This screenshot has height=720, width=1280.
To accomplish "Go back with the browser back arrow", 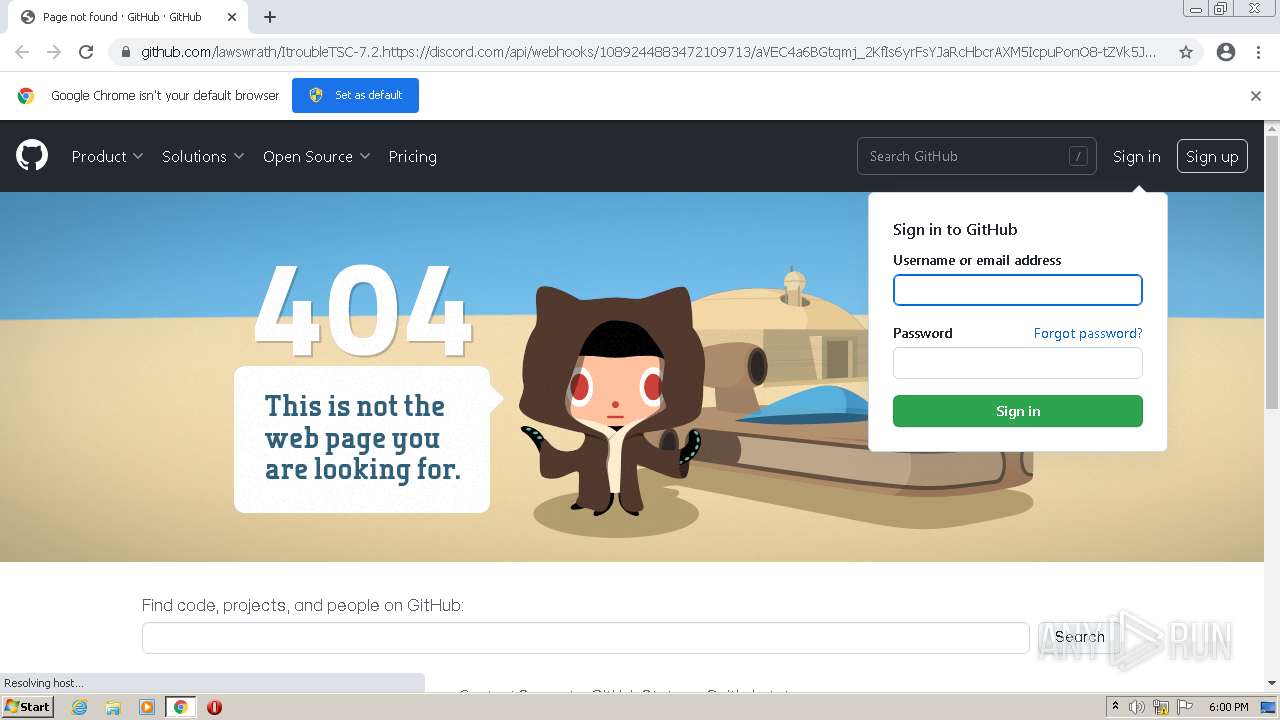I will click(x=22, y=52).
